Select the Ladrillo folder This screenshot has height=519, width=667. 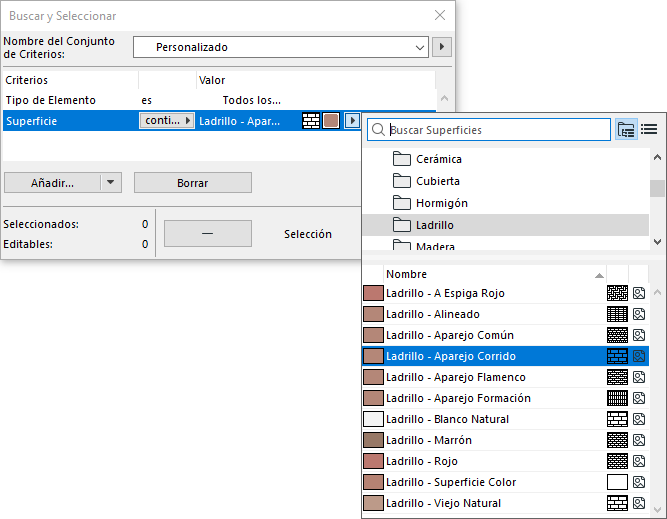pyautogui.click(x=505, y=225)
